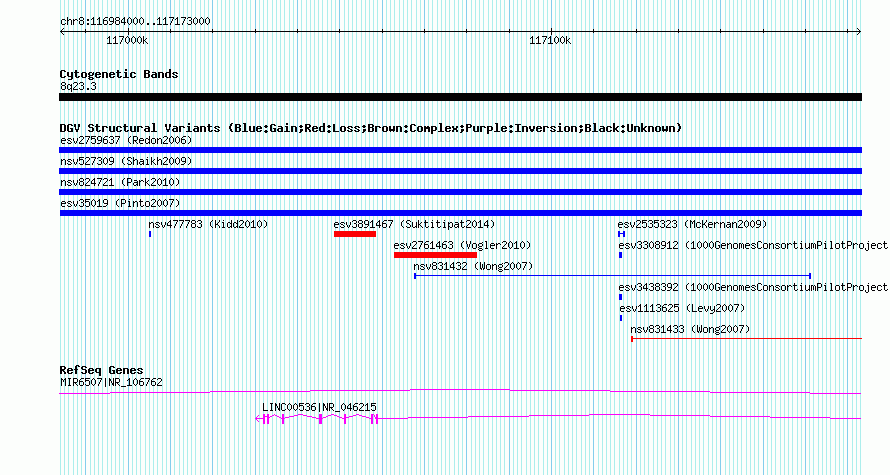Click esv2761463 (Vogler2010) label
This screenshot has width=890, height=475.
(462, 245)
